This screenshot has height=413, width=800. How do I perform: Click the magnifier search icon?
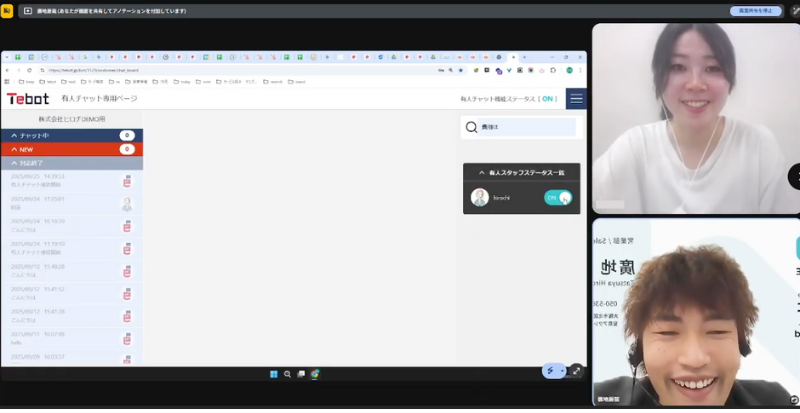pos(471,128)
